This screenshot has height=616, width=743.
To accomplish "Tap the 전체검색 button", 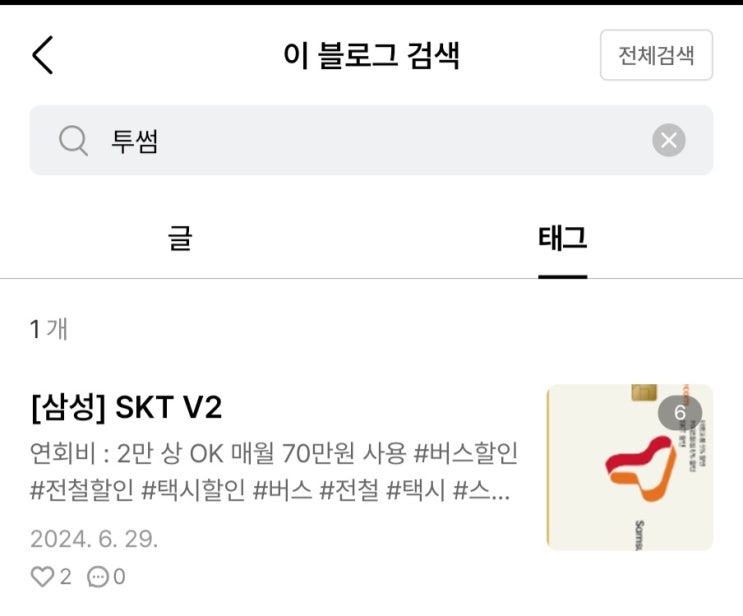I will (x=656, y=55).
